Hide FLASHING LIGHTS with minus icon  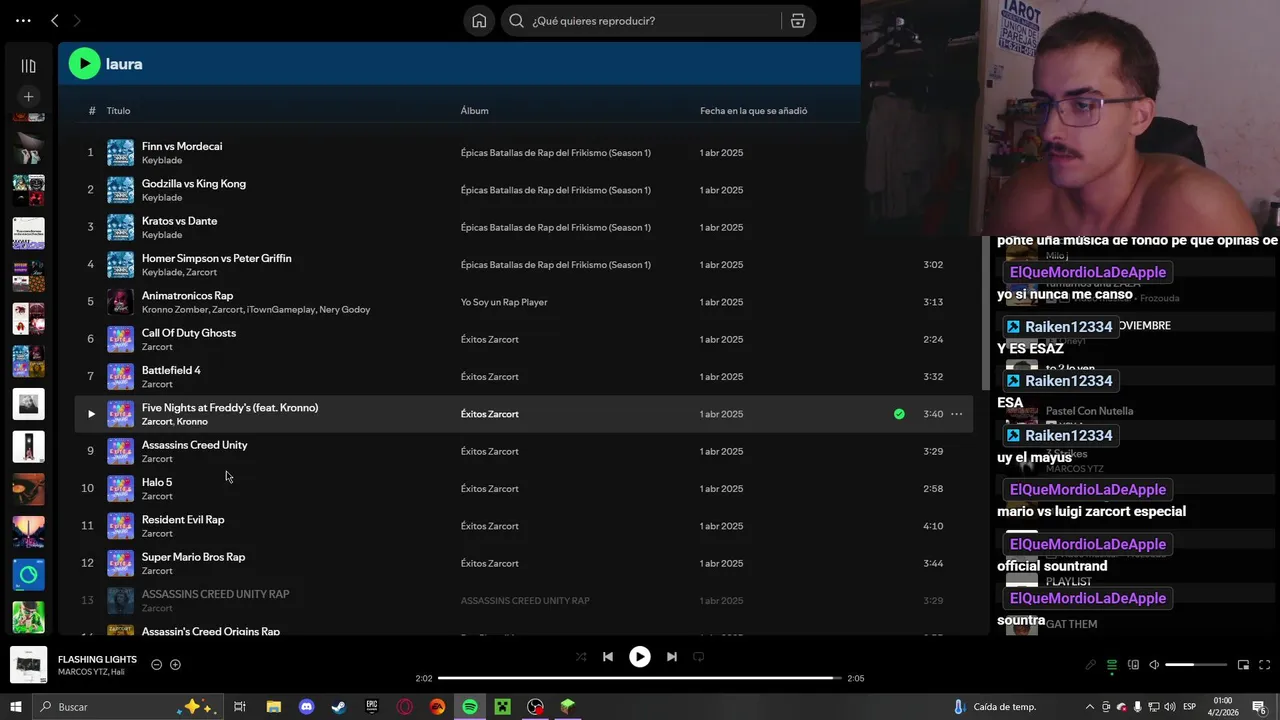pos(156,665)
